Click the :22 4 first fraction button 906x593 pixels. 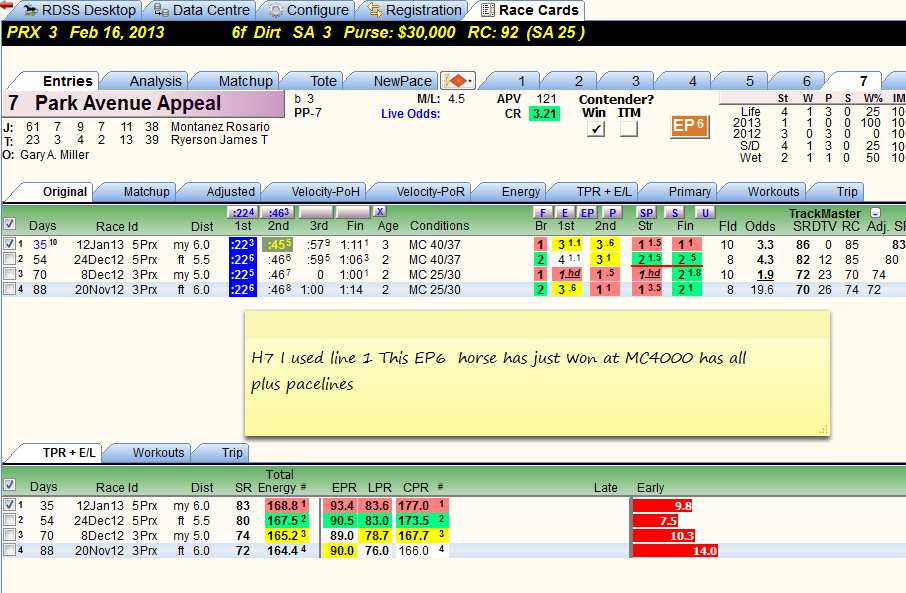[242, 212]
